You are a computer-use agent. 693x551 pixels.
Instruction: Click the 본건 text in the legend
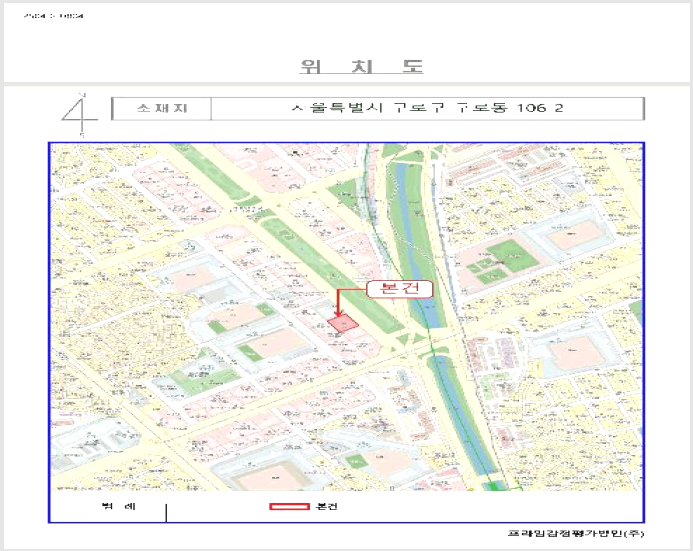tap(327, 506)
